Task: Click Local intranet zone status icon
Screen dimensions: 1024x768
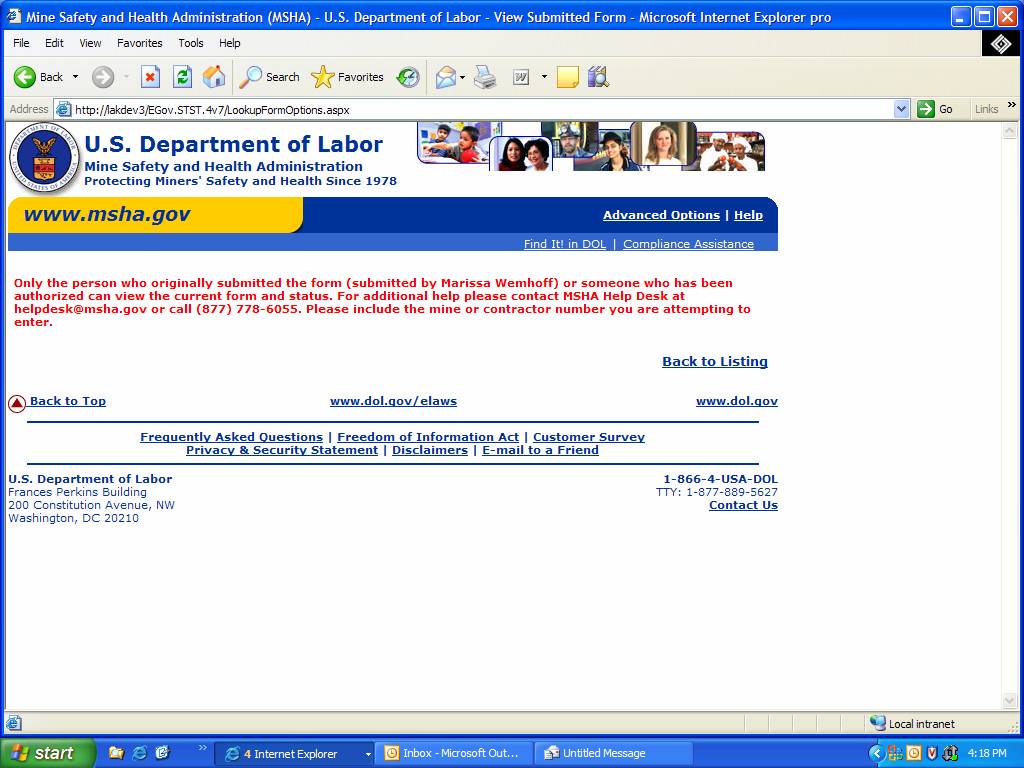Action: tap(878, 722)
